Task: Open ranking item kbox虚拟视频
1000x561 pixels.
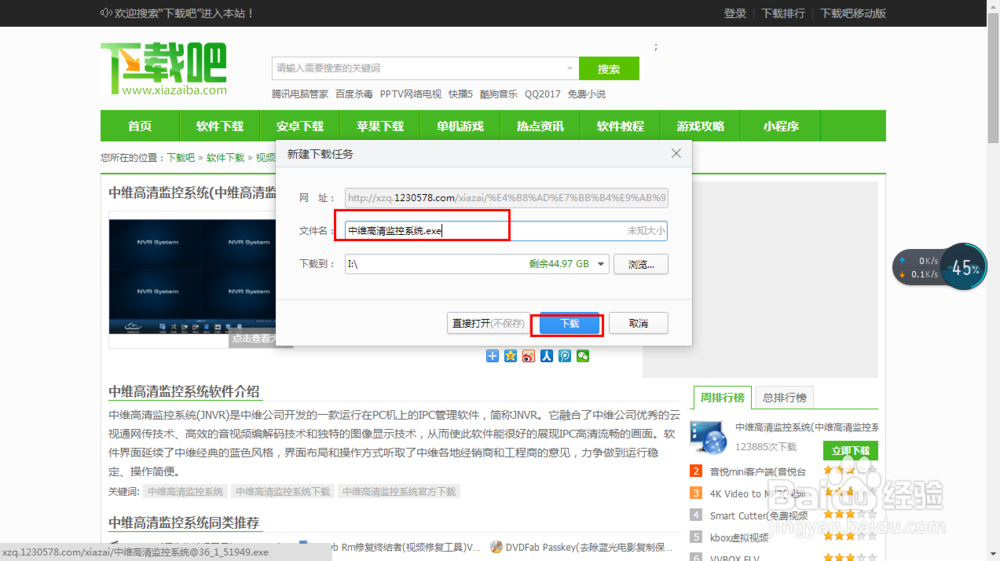Action: [739, 537]
